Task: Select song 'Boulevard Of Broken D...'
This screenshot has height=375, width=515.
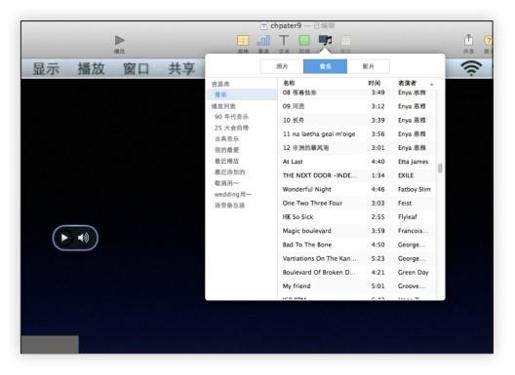Action: pos(358,272)
